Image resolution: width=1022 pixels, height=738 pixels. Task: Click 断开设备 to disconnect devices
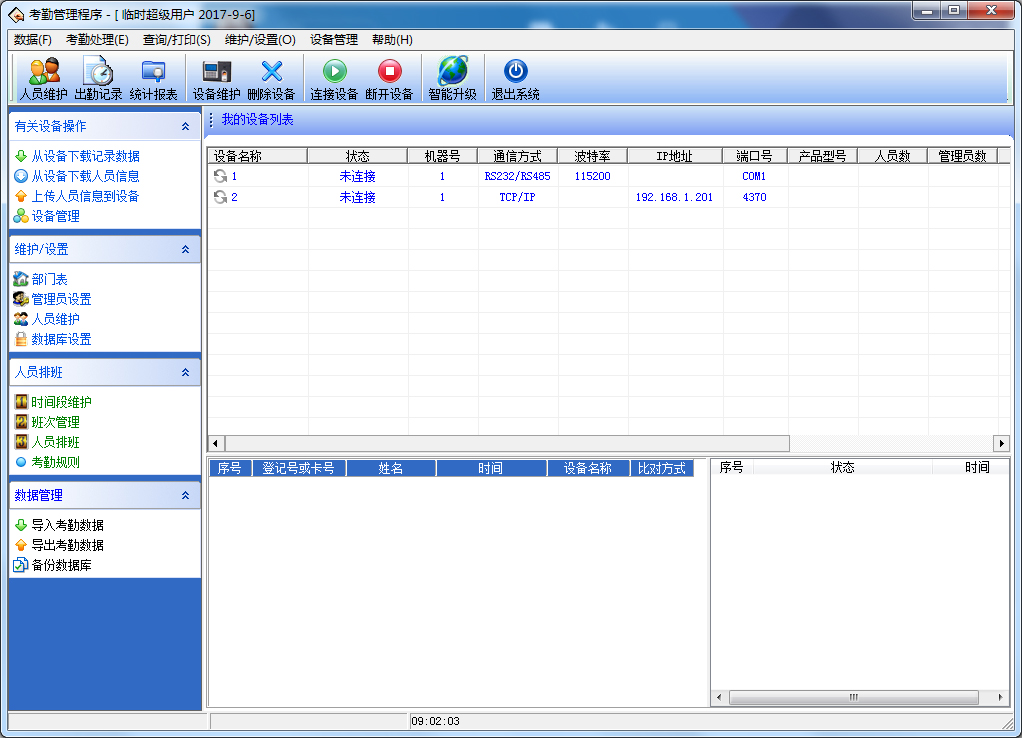[391, 78]
